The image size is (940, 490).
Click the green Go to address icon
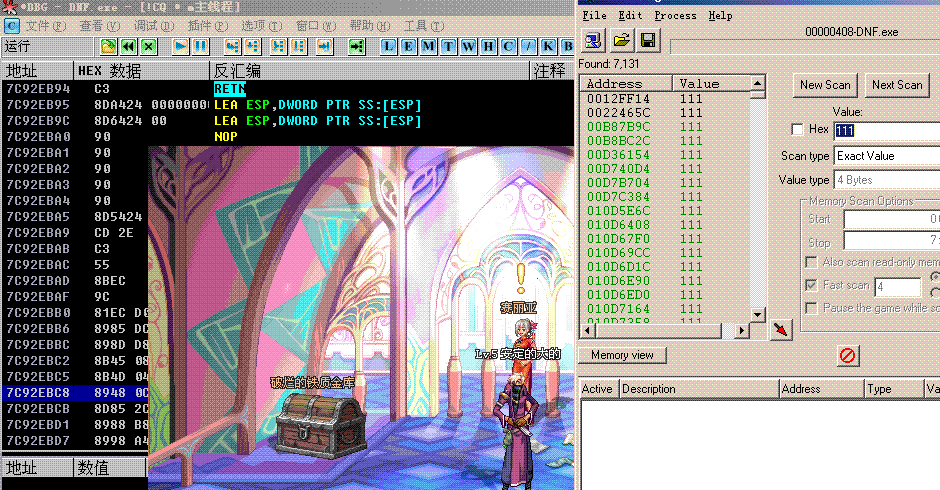point(357,47)
